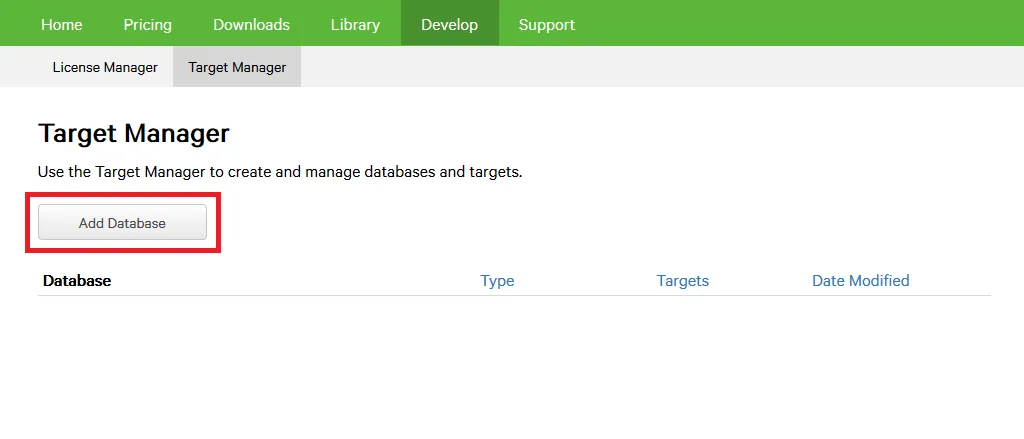Image resolution: width=1024 pixels, height=439 pixels.
Task: Click the Add Database button
Action: pyautogui.click(x=122, y=223)
